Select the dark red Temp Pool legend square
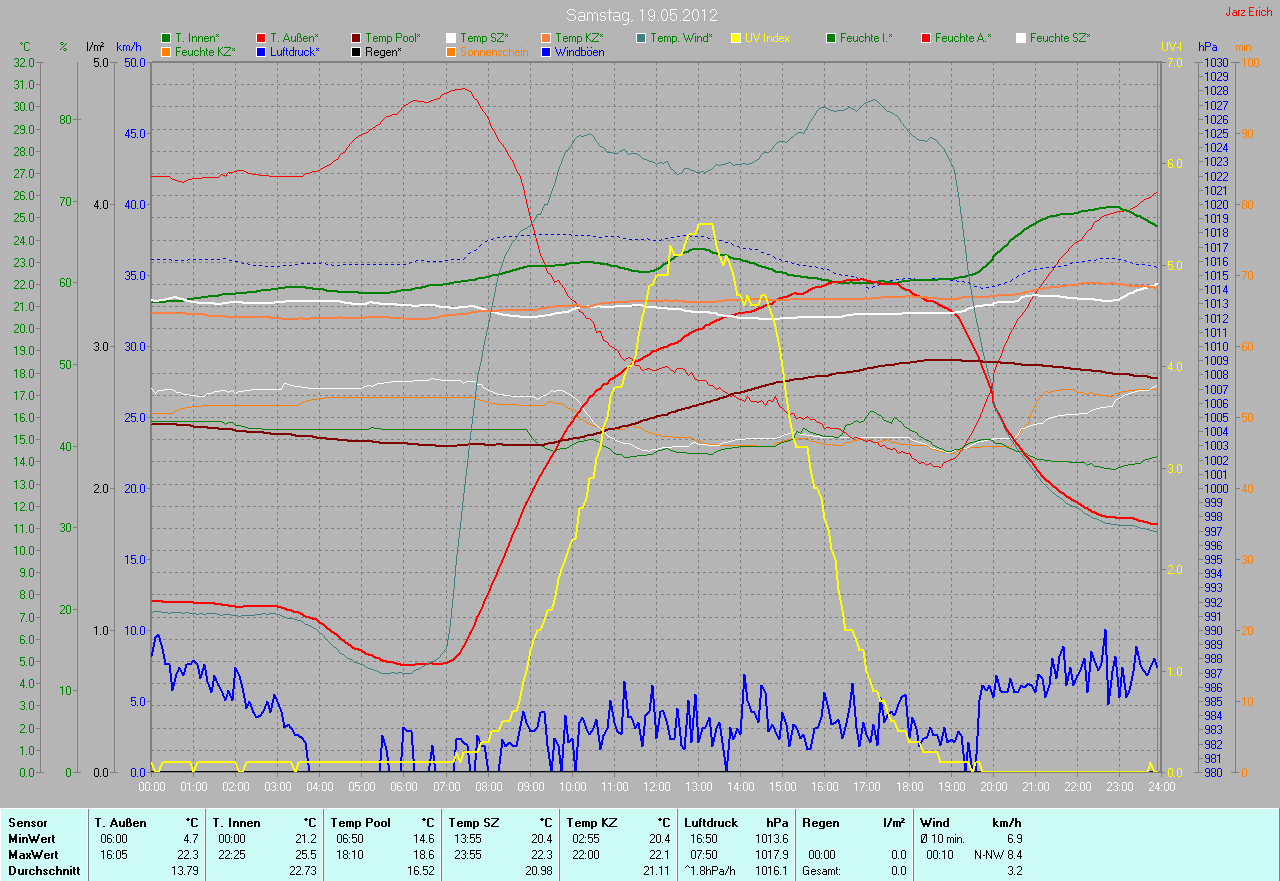 coord(357,38)
